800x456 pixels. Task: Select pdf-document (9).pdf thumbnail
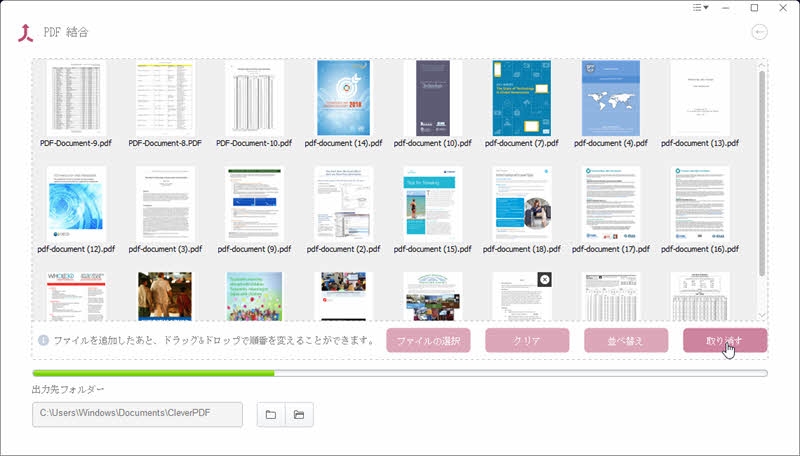click(x=254, y=204)
